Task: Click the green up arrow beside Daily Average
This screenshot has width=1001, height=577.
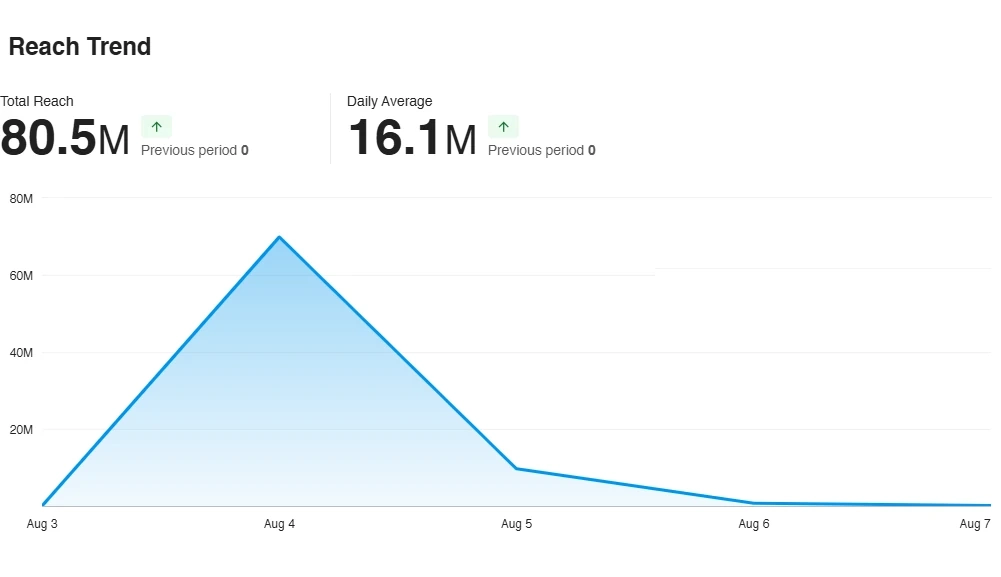Action: point(503,127)
